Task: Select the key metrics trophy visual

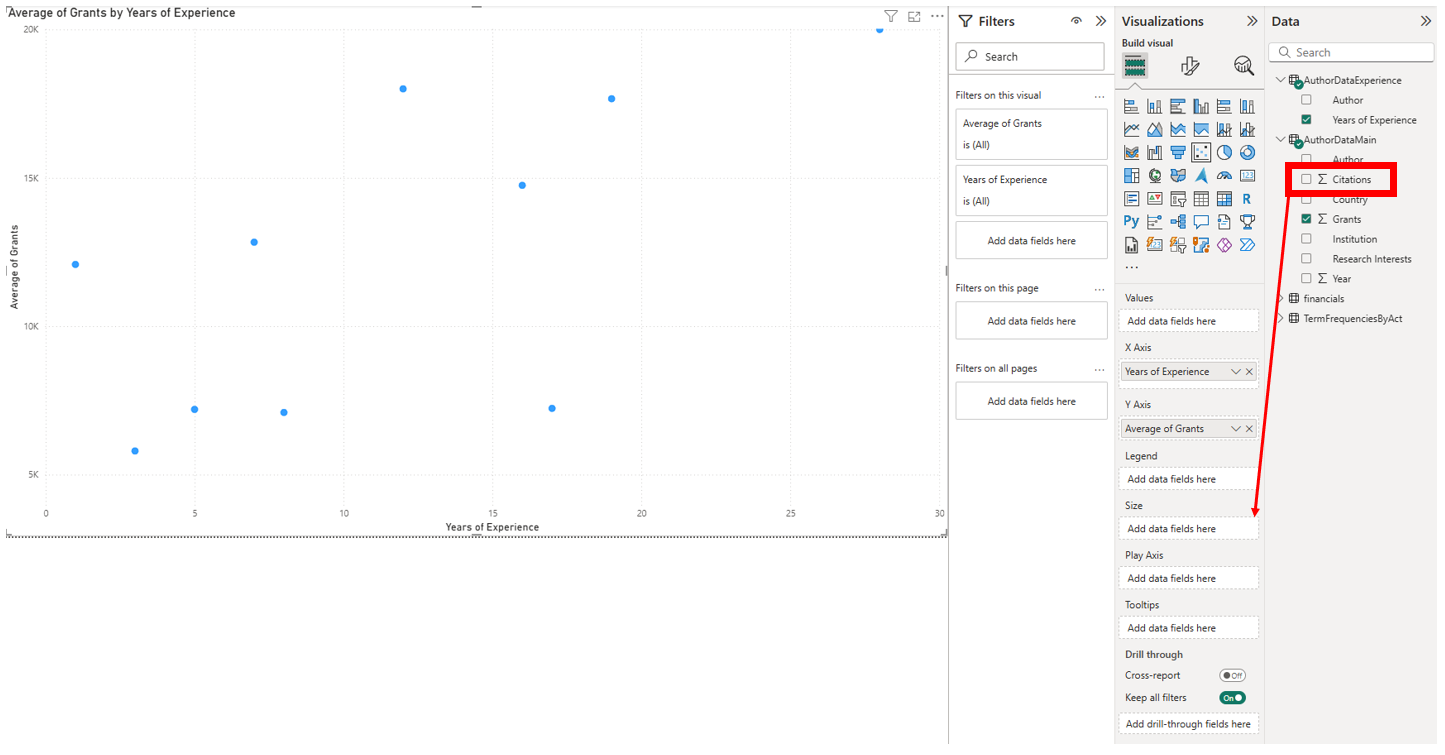Action: [x=1247, y=221]
